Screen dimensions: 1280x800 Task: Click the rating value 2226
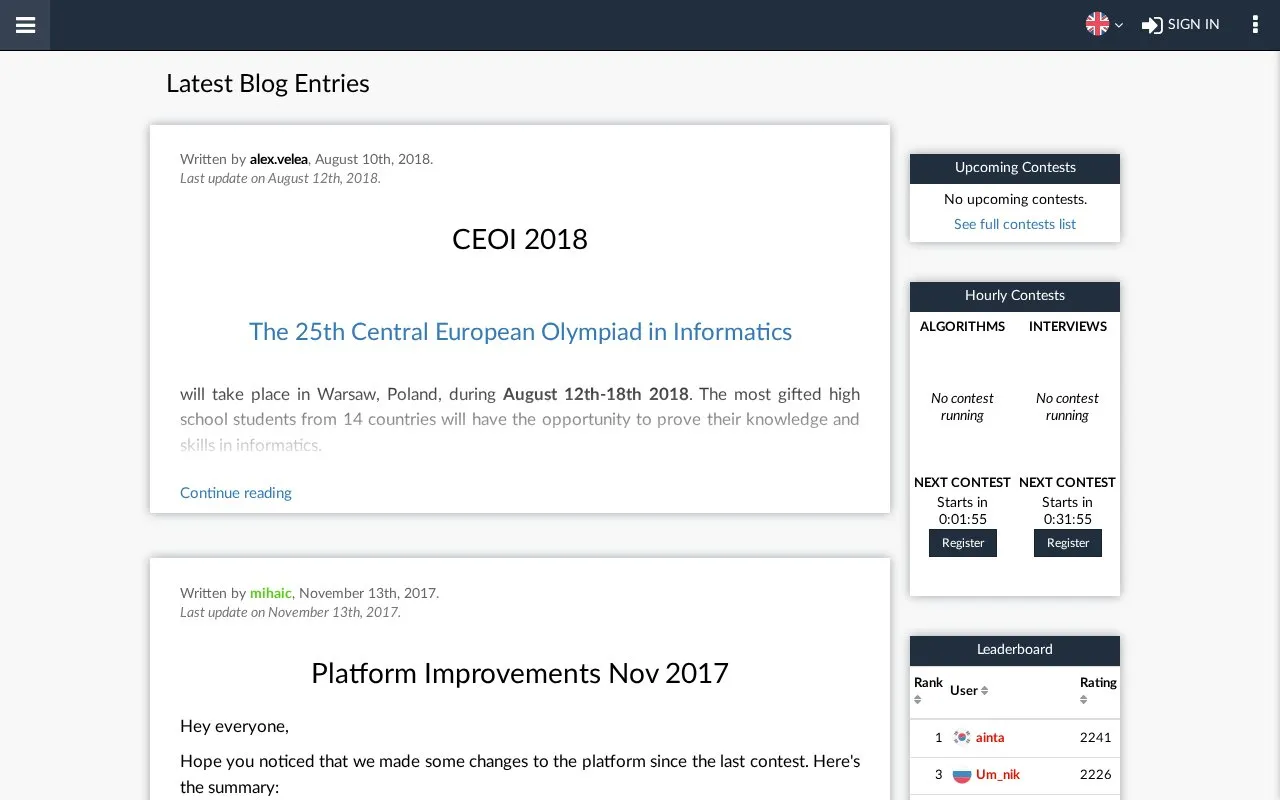pos(1096,775)
